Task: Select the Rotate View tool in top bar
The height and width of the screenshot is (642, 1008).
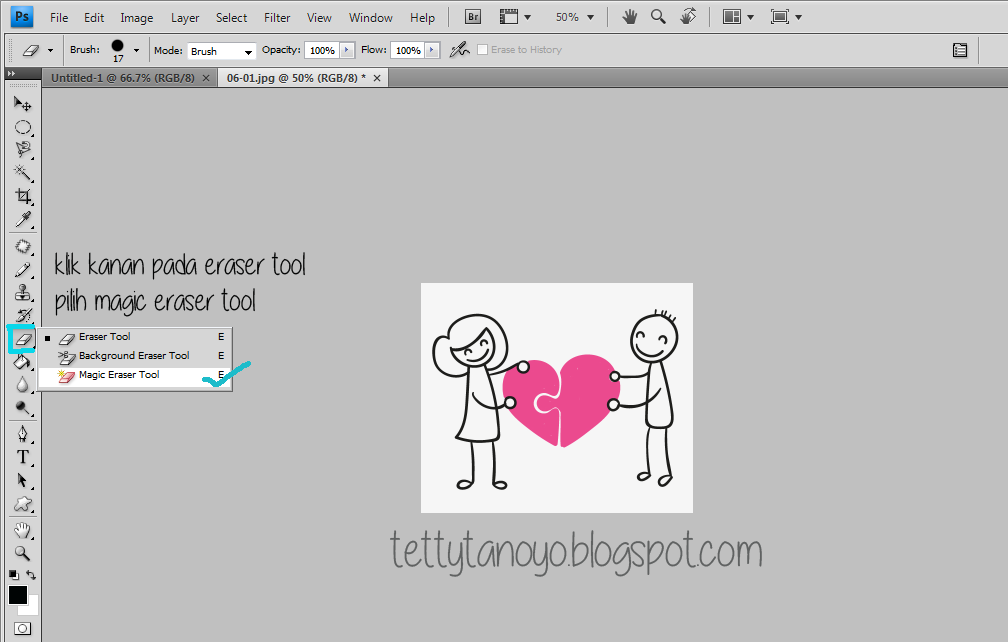Action: 687,17
